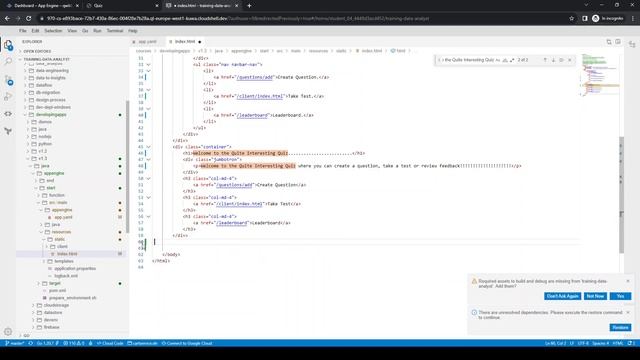Toggle Use Regular Expression in find widget

pyautogui.click(x=511, y=60)
